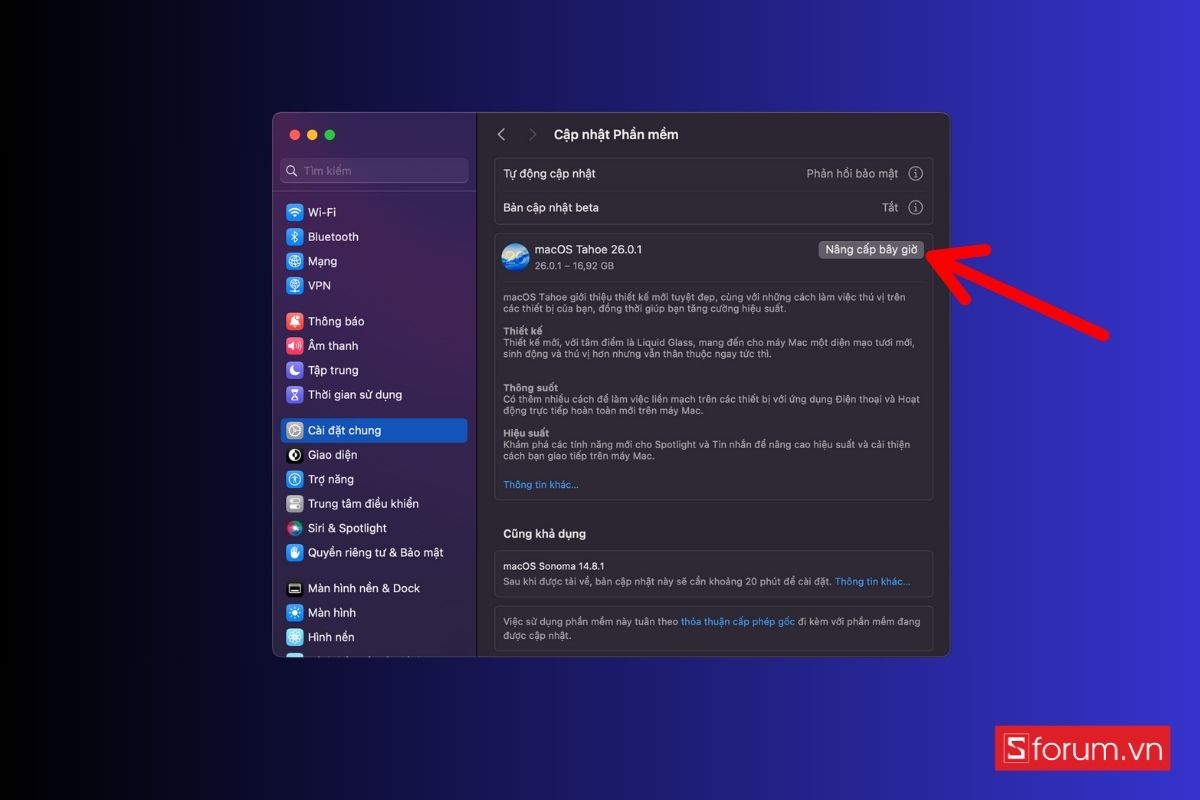Open thỏa thuận cấp phép gốc link

[x=738, y=621]
